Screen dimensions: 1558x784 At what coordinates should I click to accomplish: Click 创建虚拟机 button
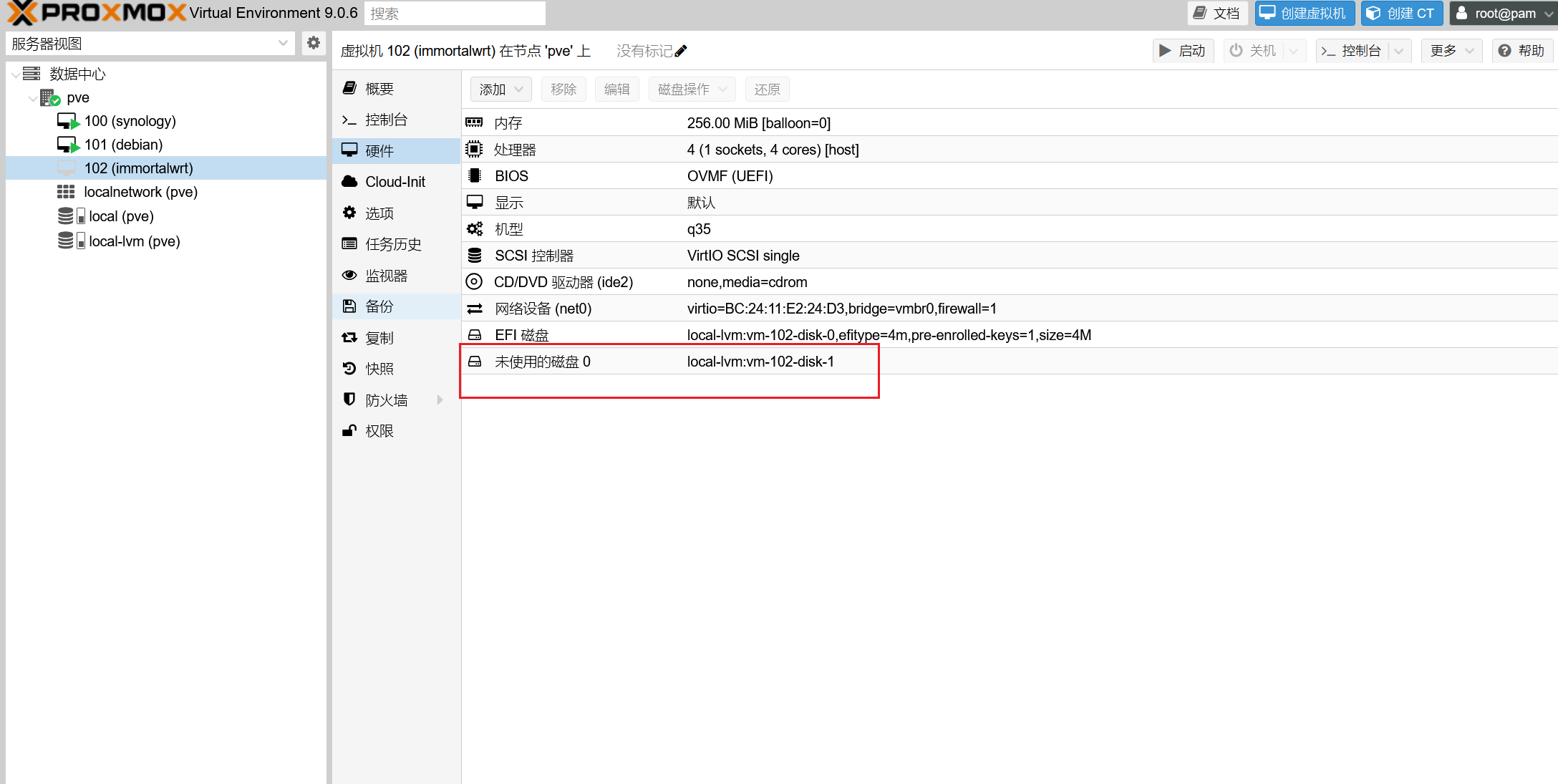(1305, 13)
